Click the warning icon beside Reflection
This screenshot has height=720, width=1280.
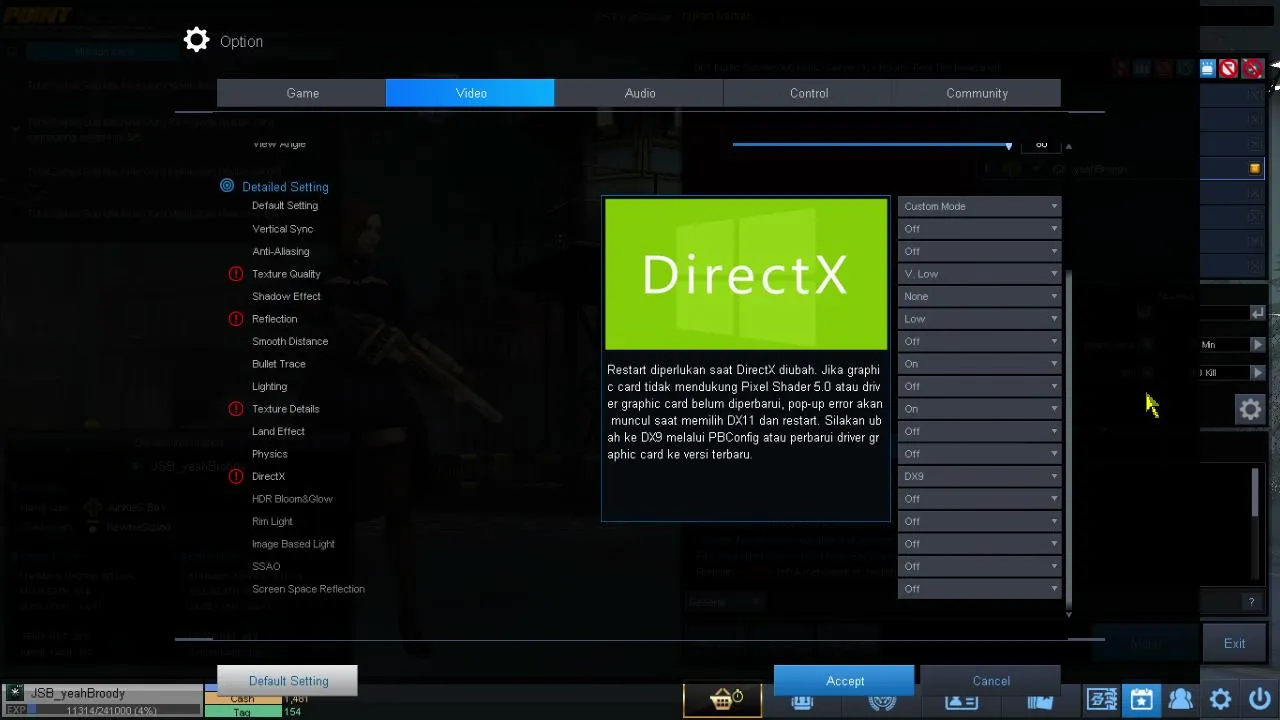pyautogui.click(x=236, y=319)
